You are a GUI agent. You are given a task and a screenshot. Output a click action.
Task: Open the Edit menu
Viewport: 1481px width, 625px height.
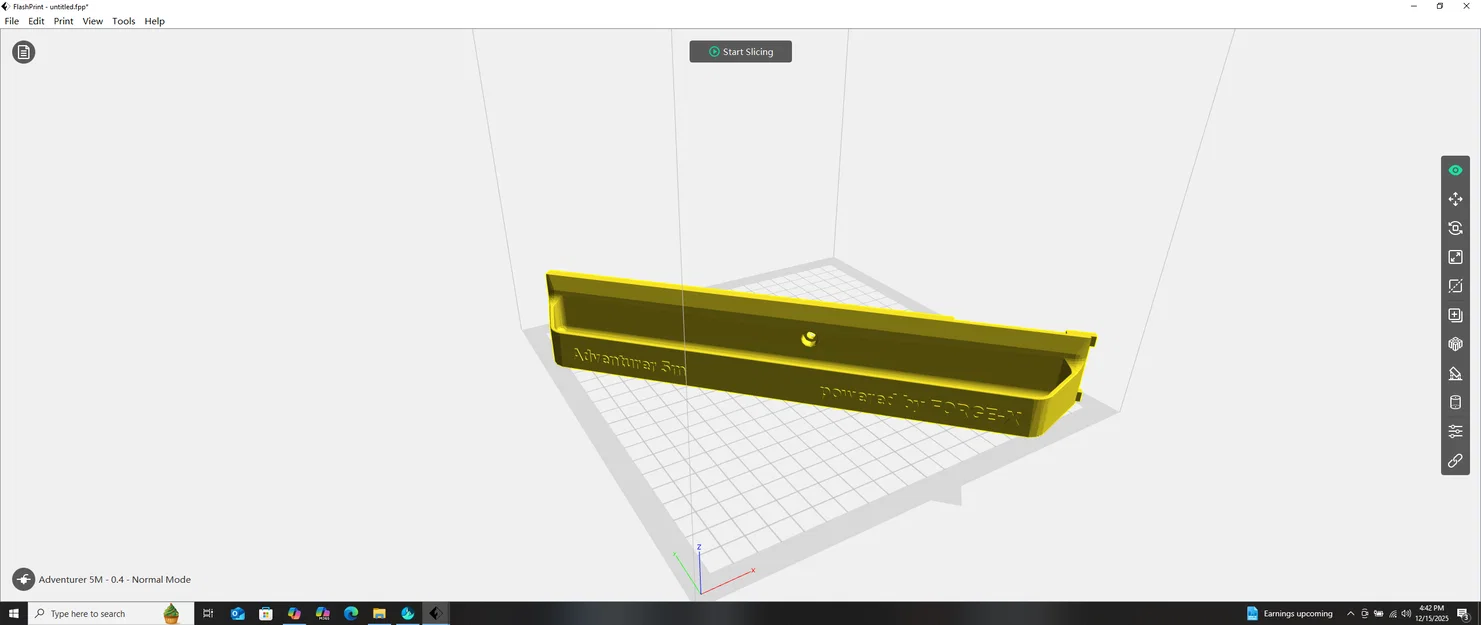tap(36, 21)
